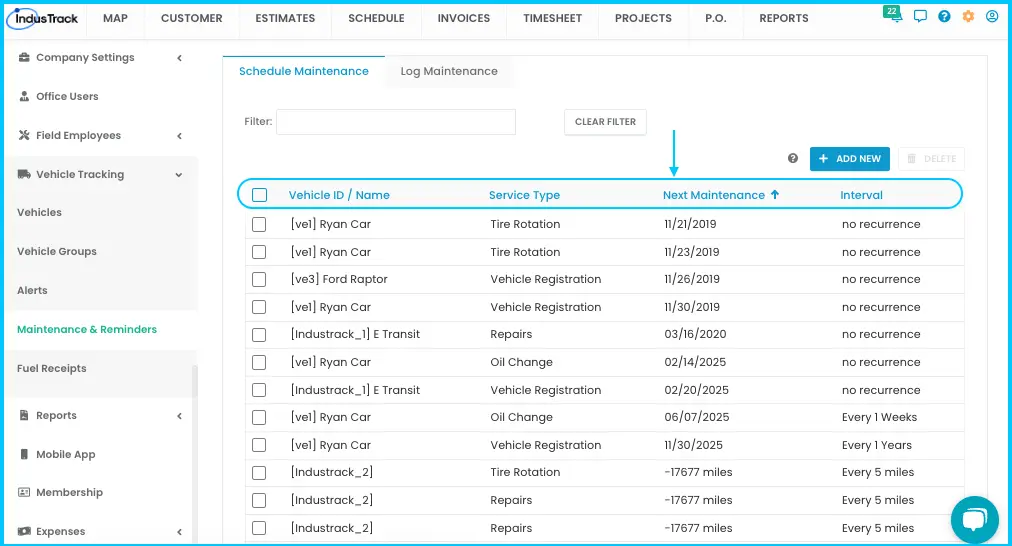Screen dimensions: 1012x546
Task: Open the INVOICES menu
Action: 464,18
